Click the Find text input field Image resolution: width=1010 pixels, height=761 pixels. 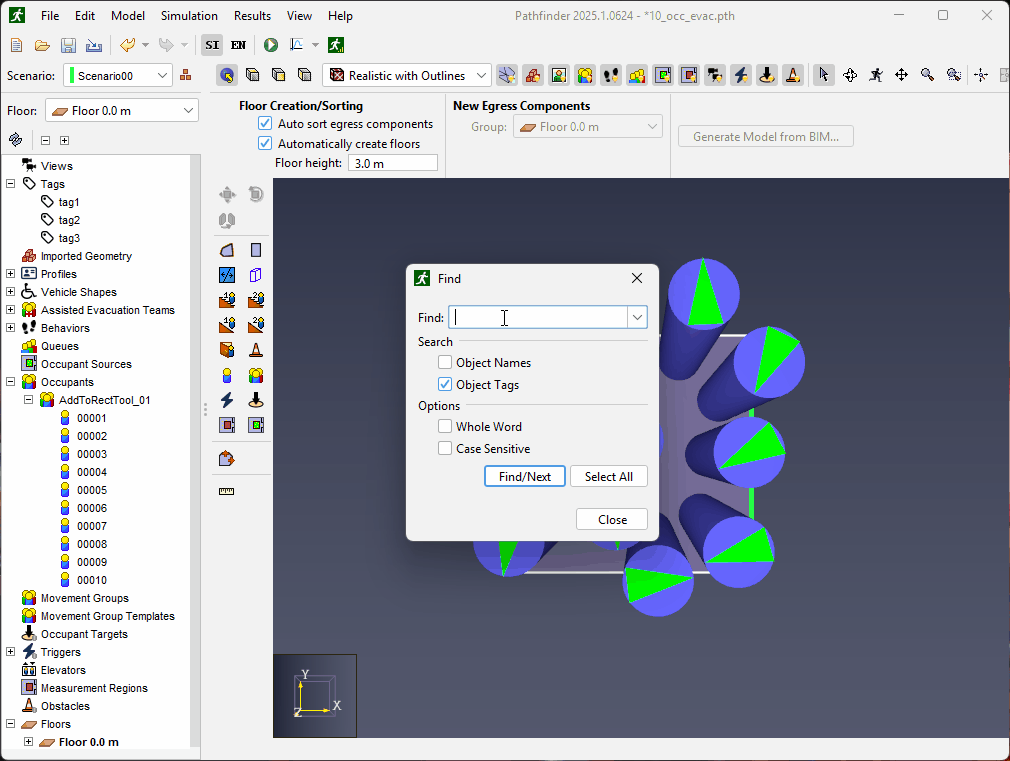538,317
